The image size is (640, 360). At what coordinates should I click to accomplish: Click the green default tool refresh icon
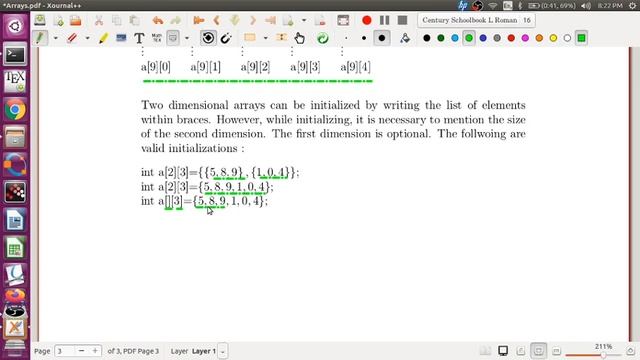click(x=322, y=38)
